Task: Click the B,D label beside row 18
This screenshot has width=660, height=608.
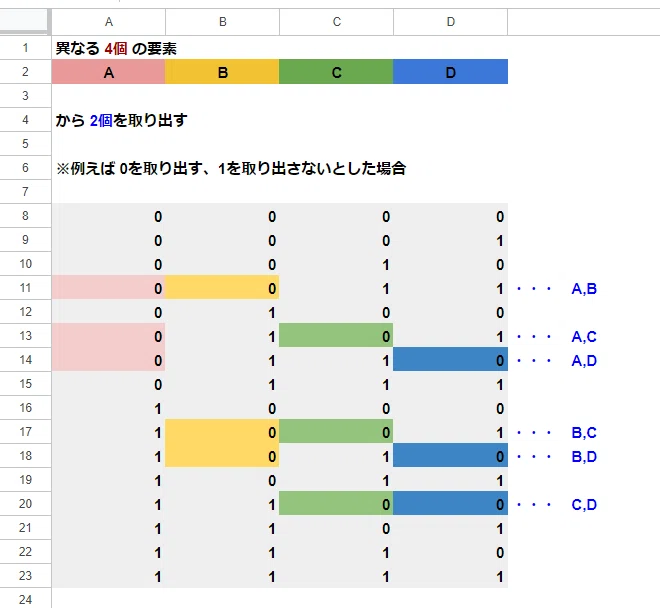Action: point(584,456)
